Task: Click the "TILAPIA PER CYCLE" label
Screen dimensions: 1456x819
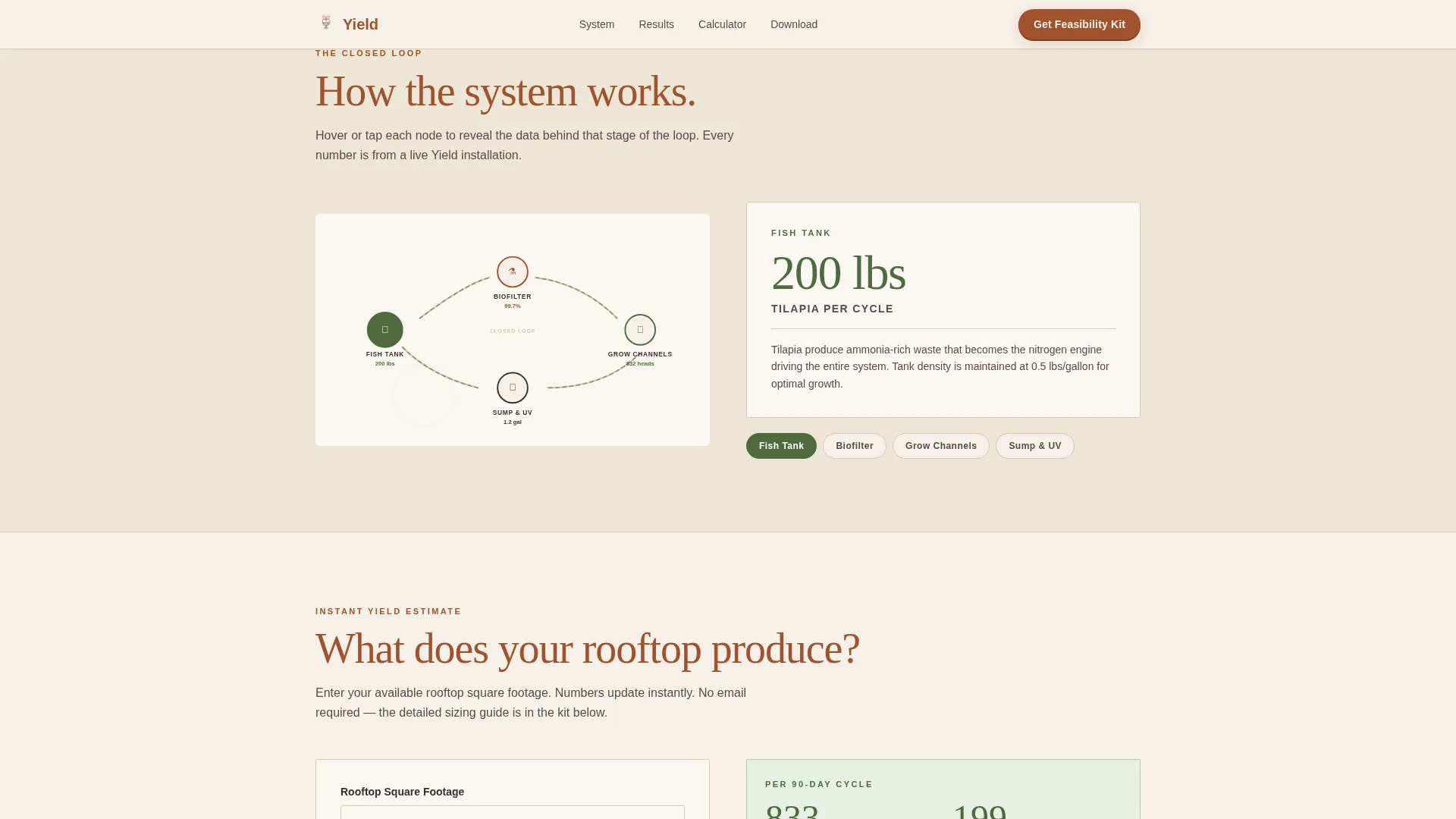Action: coord(833,309)
